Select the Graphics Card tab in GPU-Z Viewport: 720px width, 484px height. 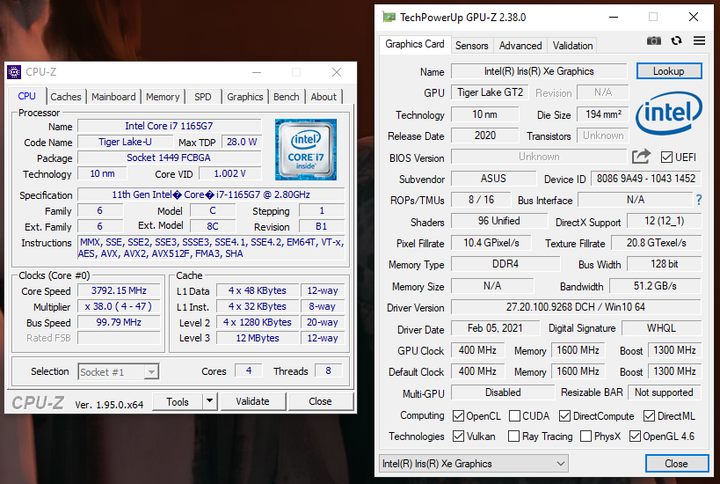(x=415, y=44)
